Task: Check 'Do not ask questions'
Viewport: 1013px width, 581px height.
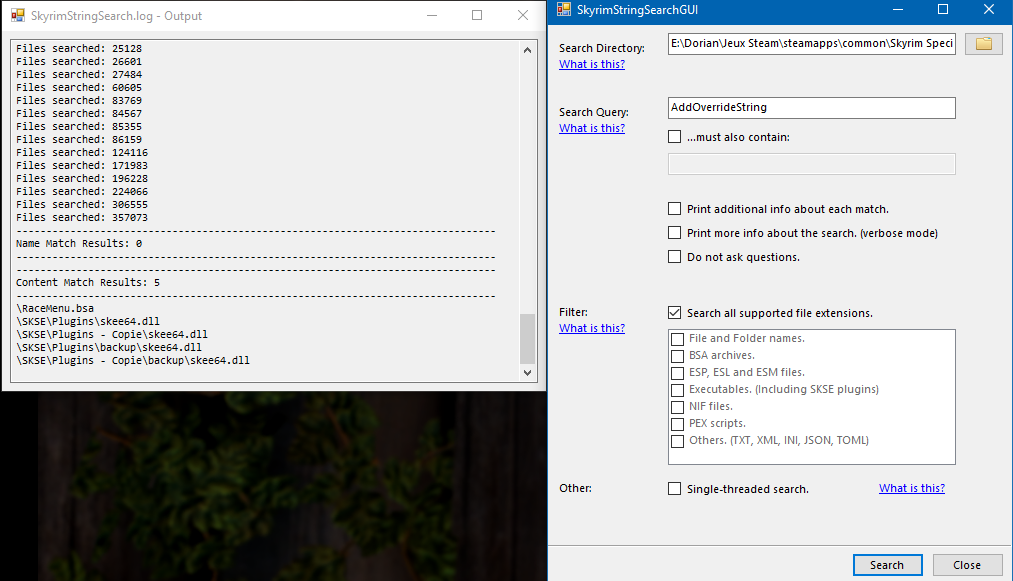Action: (674, 257)
